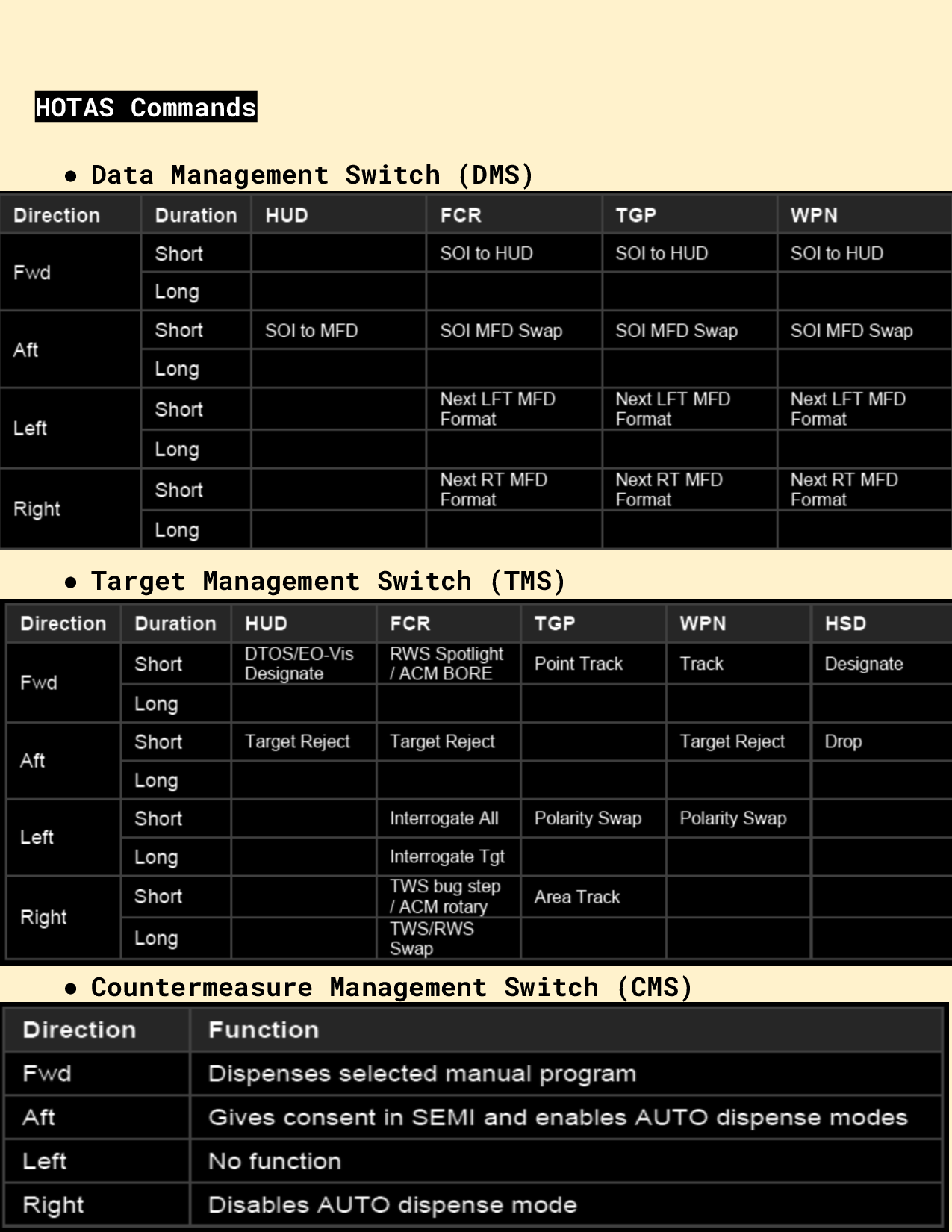The image size is (952, 1232).
Task: Click the 'Area Track' cell
Action: click(x=576, y=897)
